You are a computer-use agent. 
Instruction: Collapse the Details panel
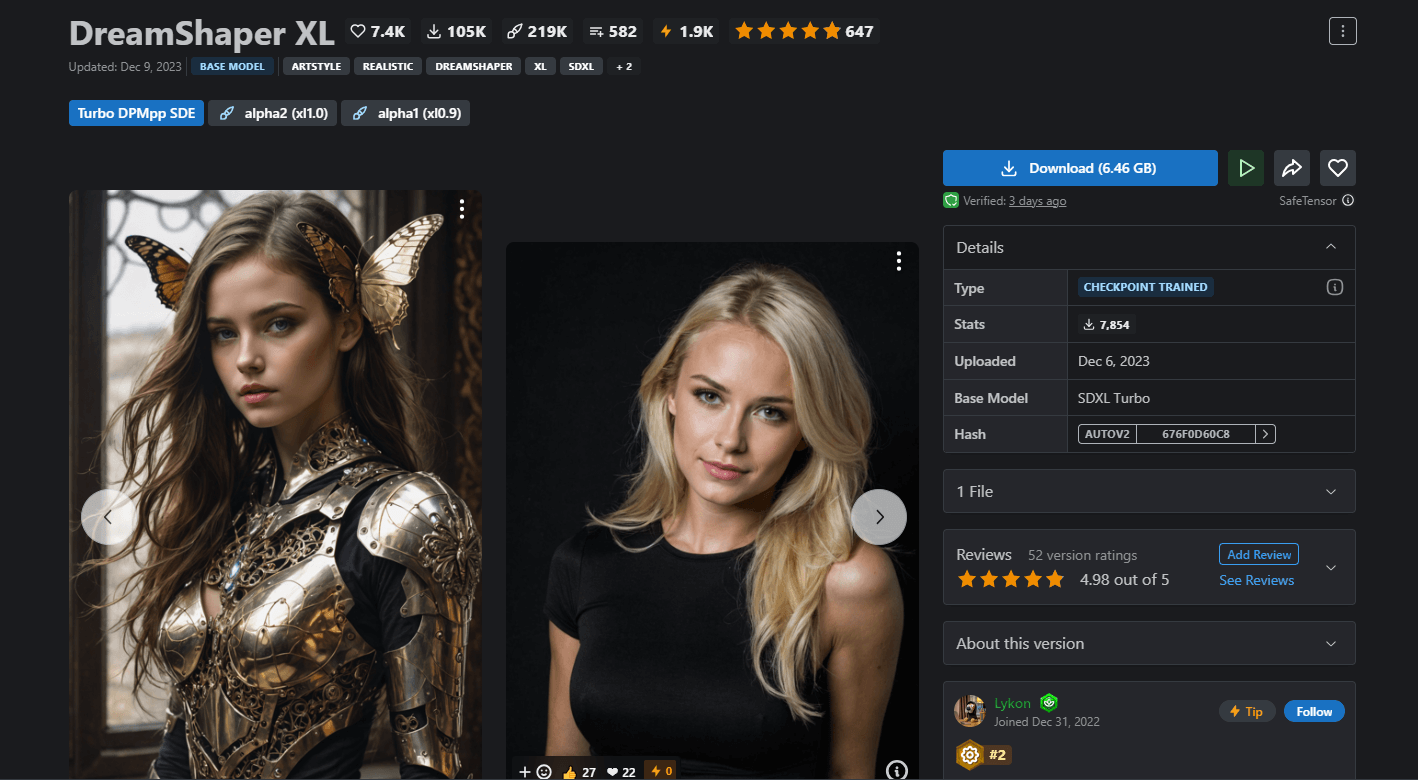point(1330,247)
